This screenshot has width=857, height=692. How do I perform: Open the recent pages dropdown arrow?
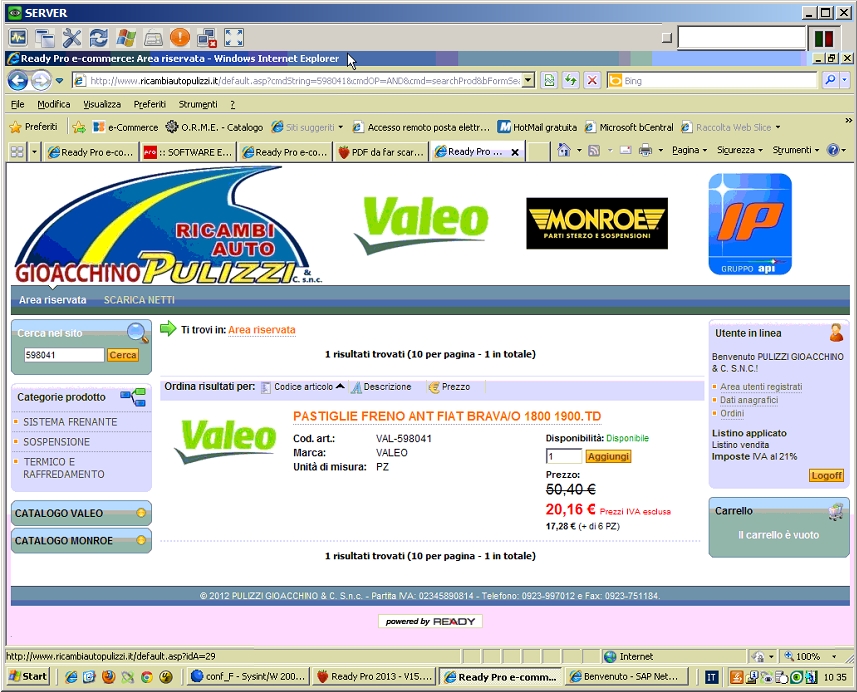coord(59,81)
